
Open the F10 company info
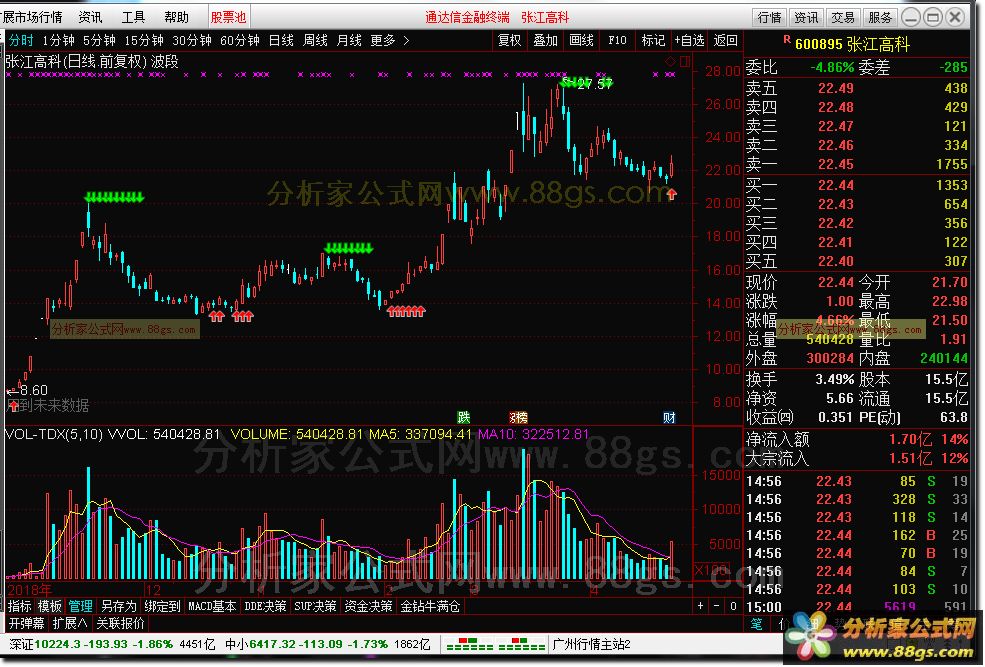[x=618, y=40]
